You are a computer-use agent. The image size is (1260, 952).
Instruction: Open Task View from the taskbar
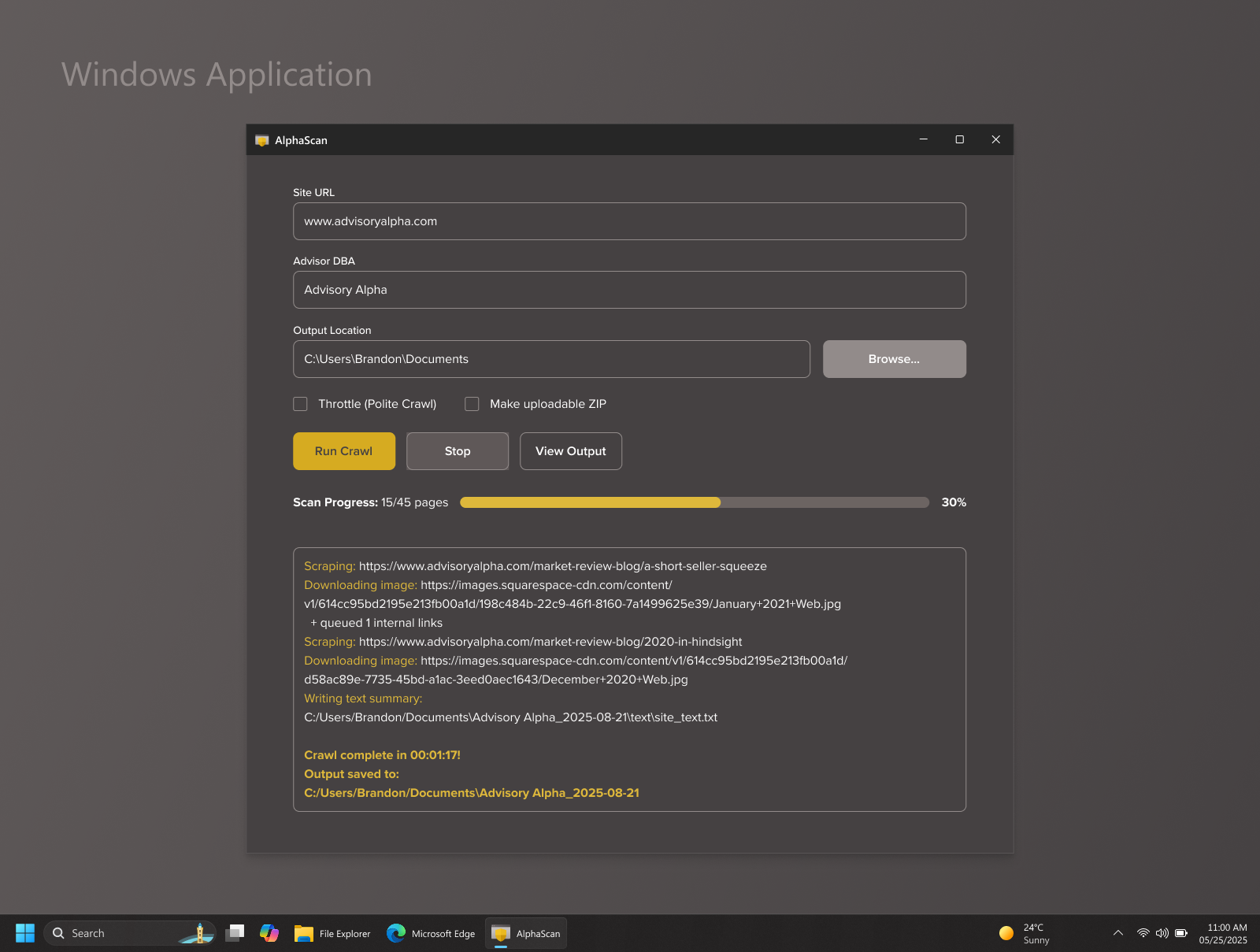[235, 933]
